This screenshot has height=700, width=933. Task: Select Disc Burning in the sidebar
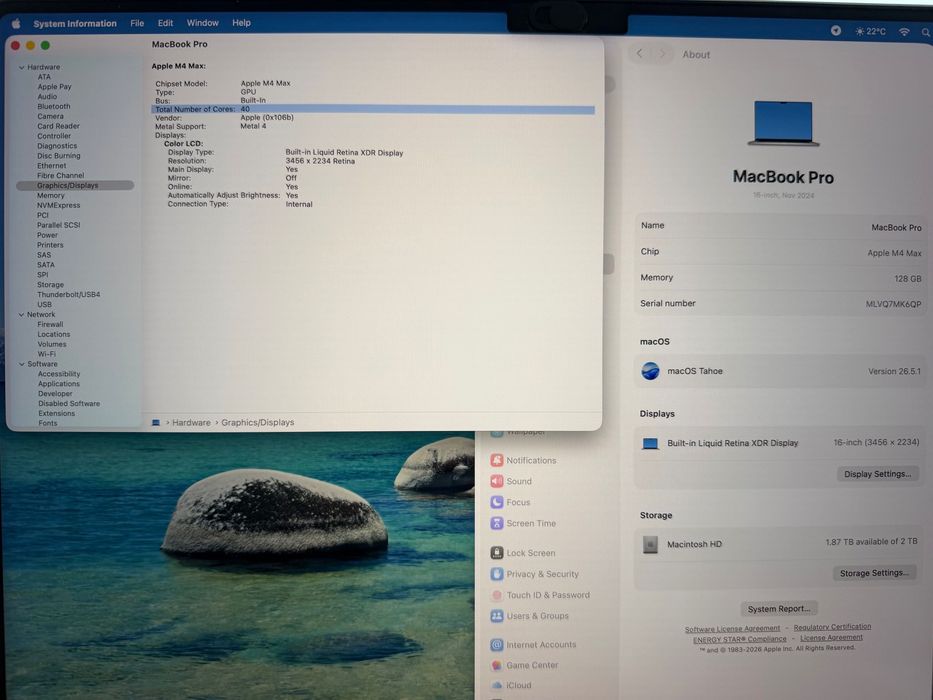(58, 155)
